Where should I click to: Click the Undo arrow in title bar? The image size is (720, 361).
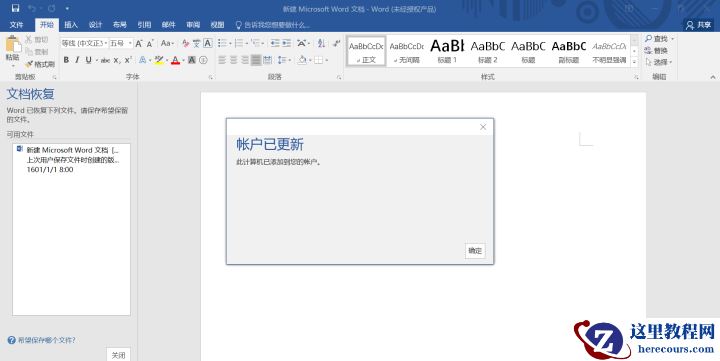click(x=32, y=8)
